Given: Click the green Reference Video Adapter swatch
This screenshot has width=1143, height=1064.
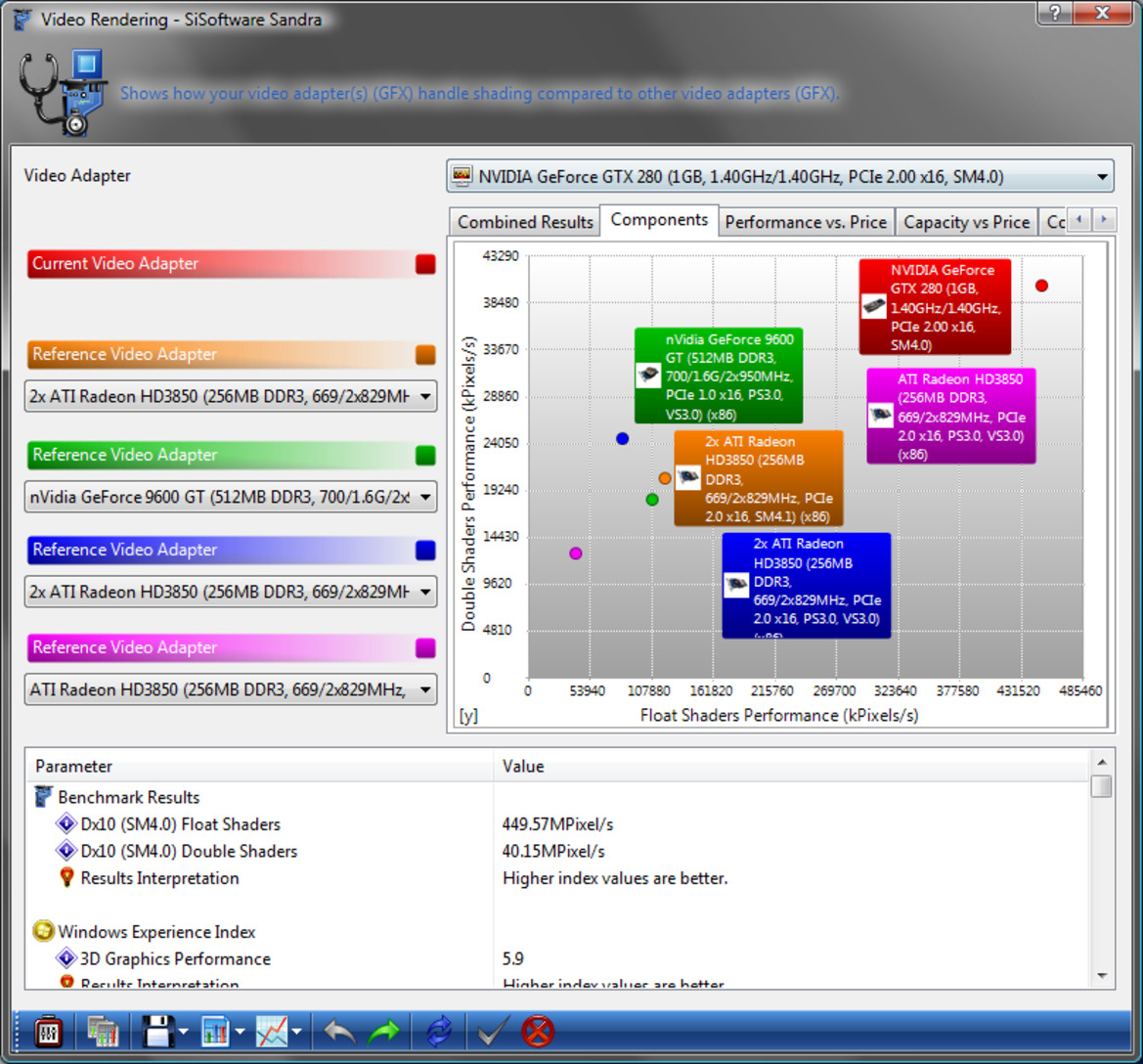Looking at the screenshot, I should [x=425, y=455].
